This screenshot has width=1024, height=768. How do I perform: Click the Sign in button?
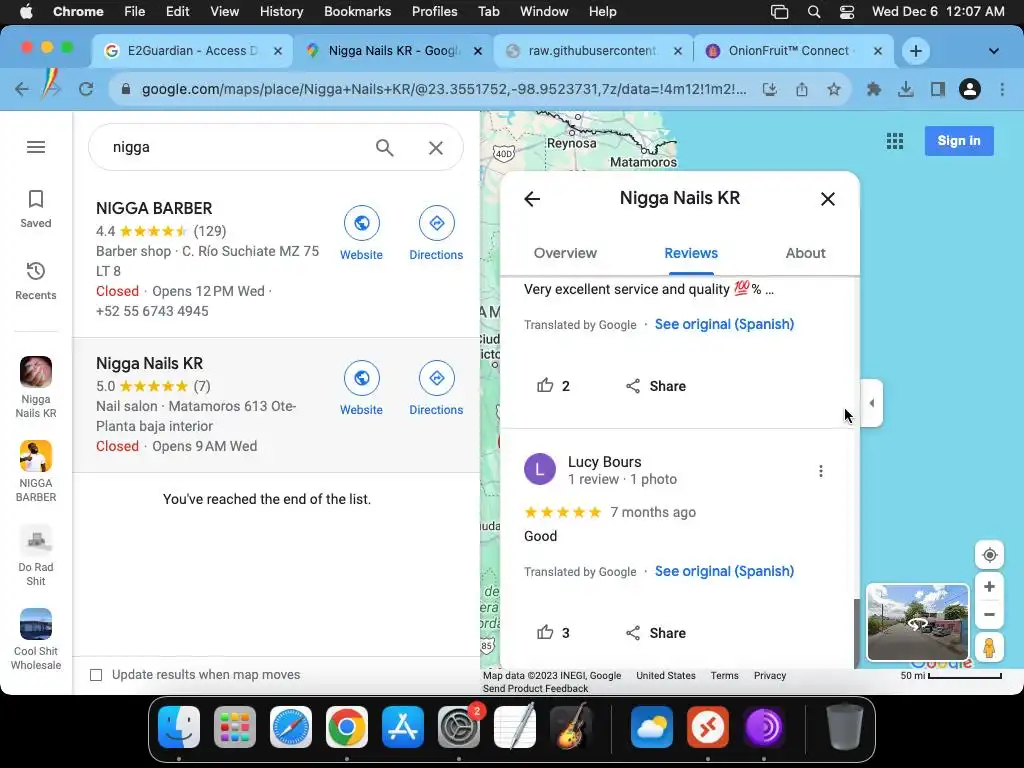tap(959, 141)
